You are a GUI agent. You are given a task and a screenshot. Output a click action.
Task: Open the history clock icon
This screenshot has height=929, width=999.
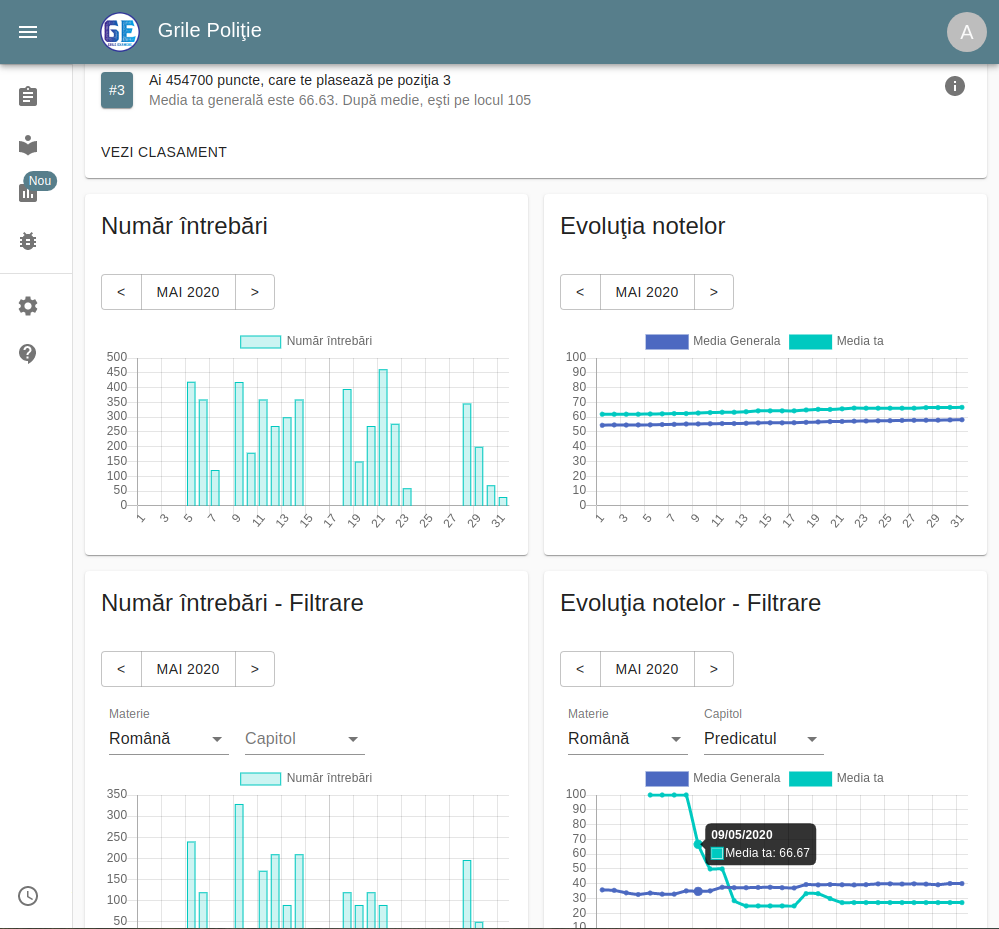tap(28, 896)
